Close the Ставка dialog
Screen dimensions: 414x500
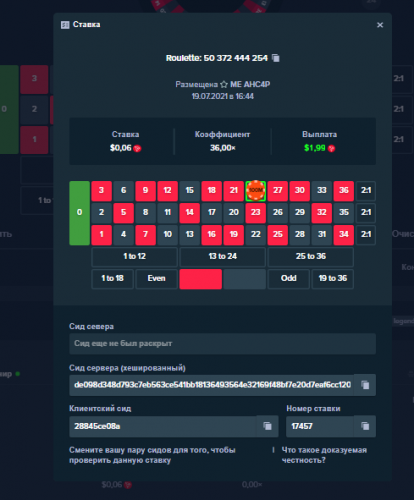click(x=380, y=25)
